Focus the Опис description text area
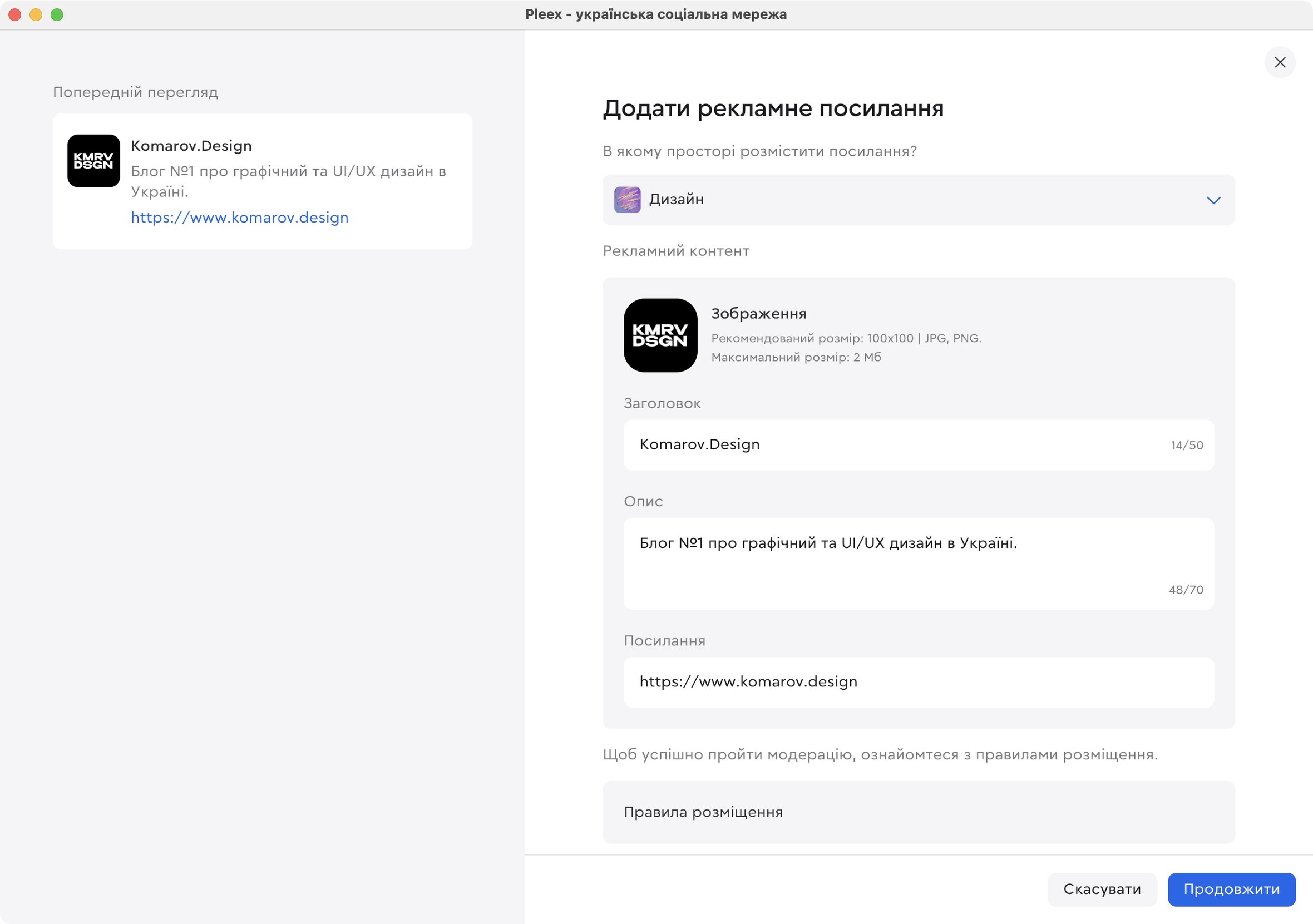The height and width of the screenshot is (924, 1313). point(919,563)
